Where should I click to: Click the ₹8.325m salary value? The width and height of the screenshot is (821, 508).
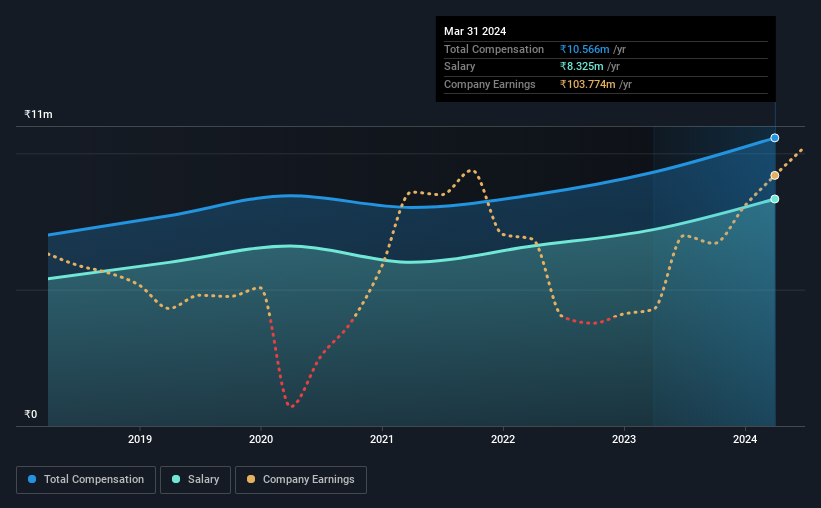pos(582,67)
